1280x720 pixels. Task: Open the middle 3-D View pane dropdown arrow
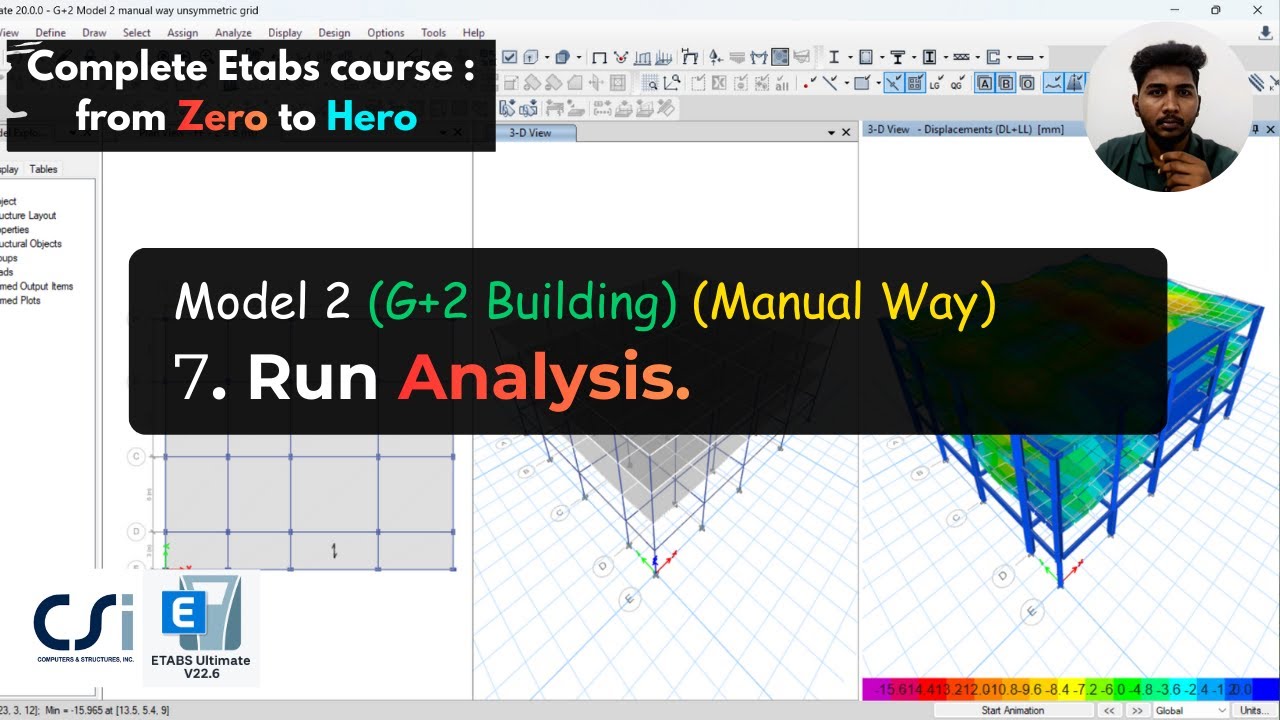[x=830, y=132]
